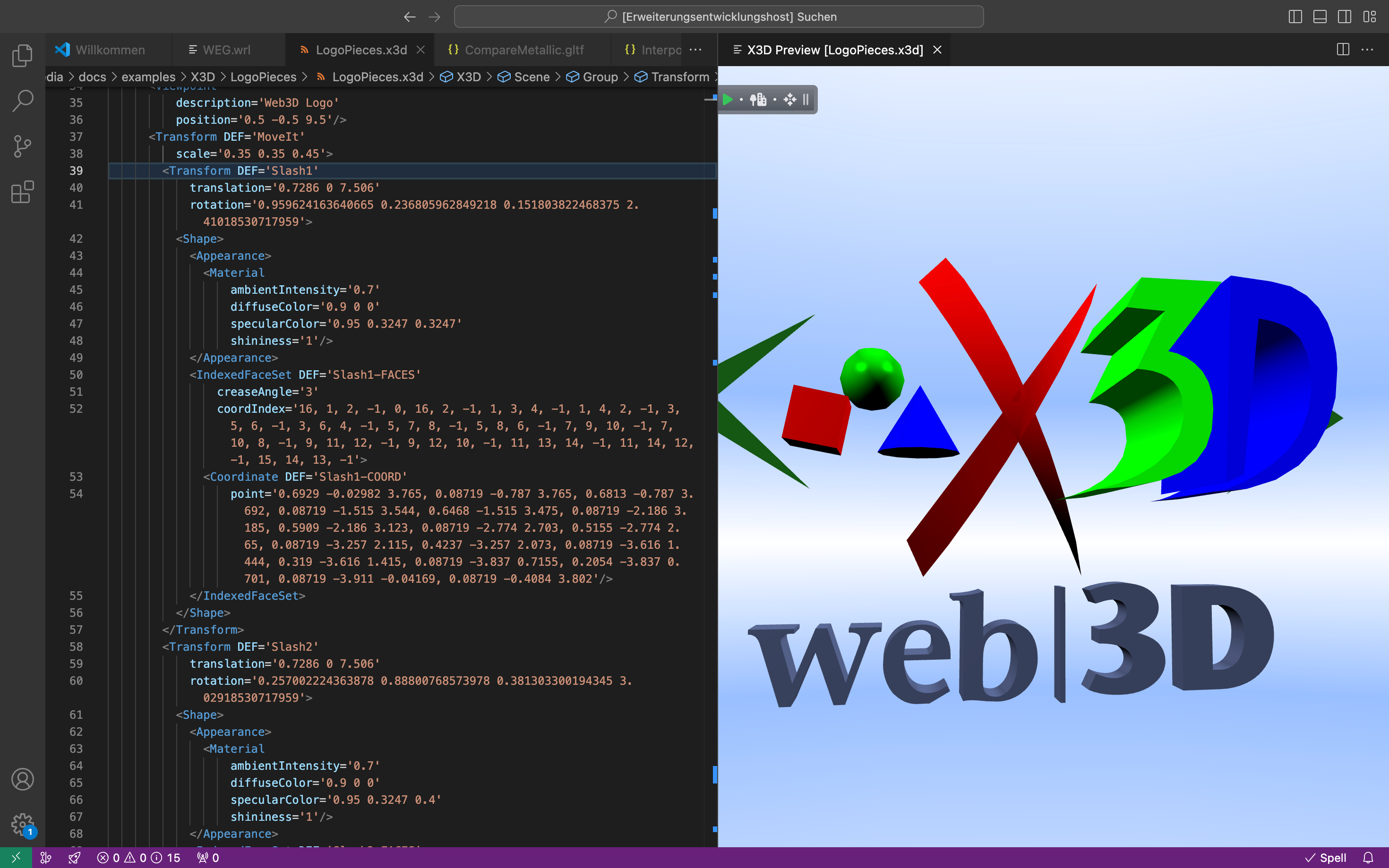Switch to the Willkommen tab
The image size is (1389, 868).
pyautogui.click(x=109, y=50)
